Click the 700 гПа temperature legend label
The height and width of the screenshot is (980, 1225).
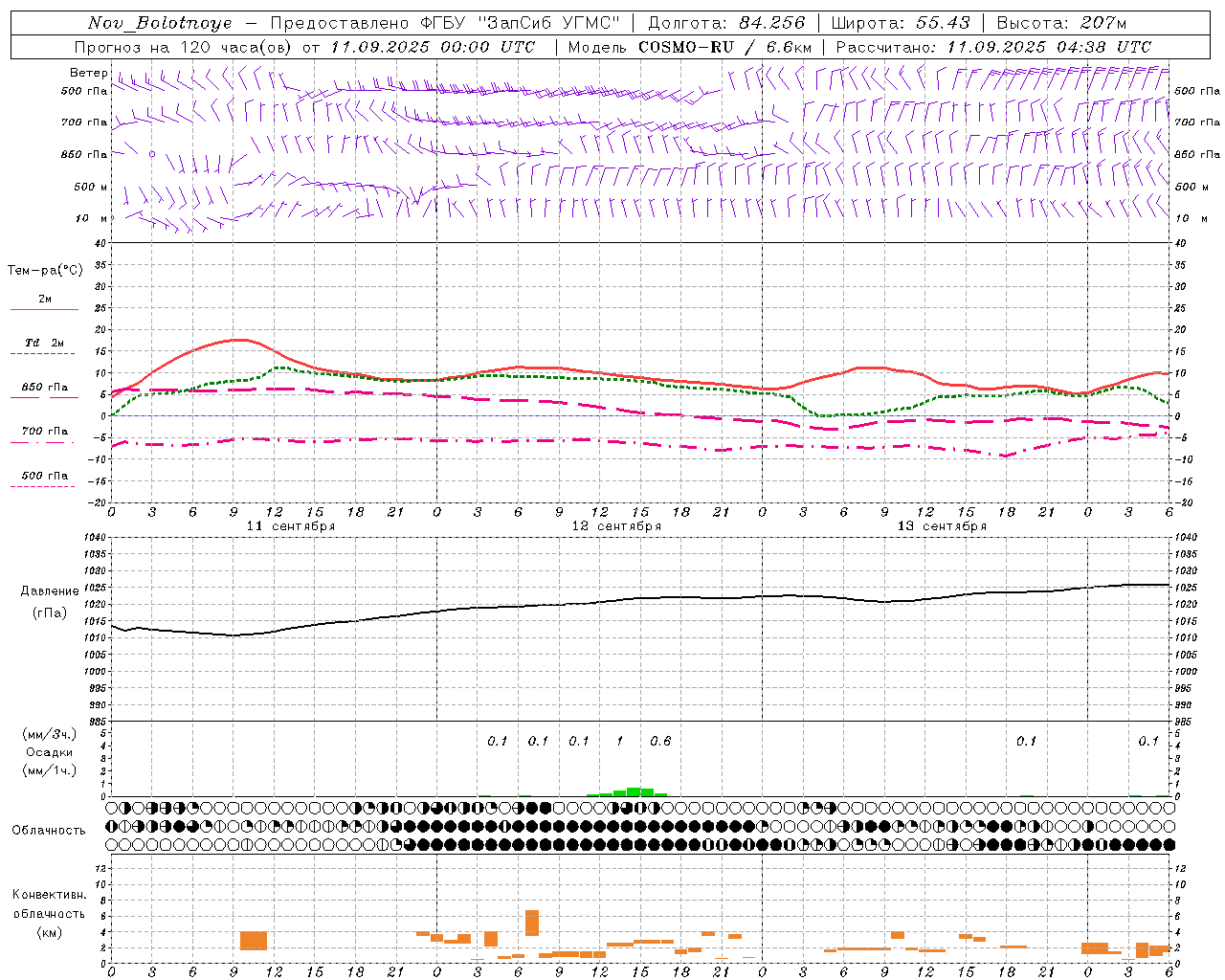(x=44, y=431)
